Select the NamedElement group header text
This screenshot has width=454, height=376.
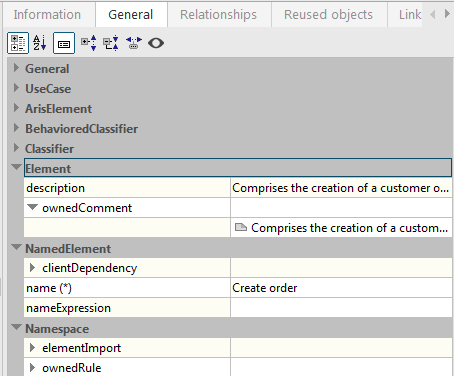coord(68,249)
